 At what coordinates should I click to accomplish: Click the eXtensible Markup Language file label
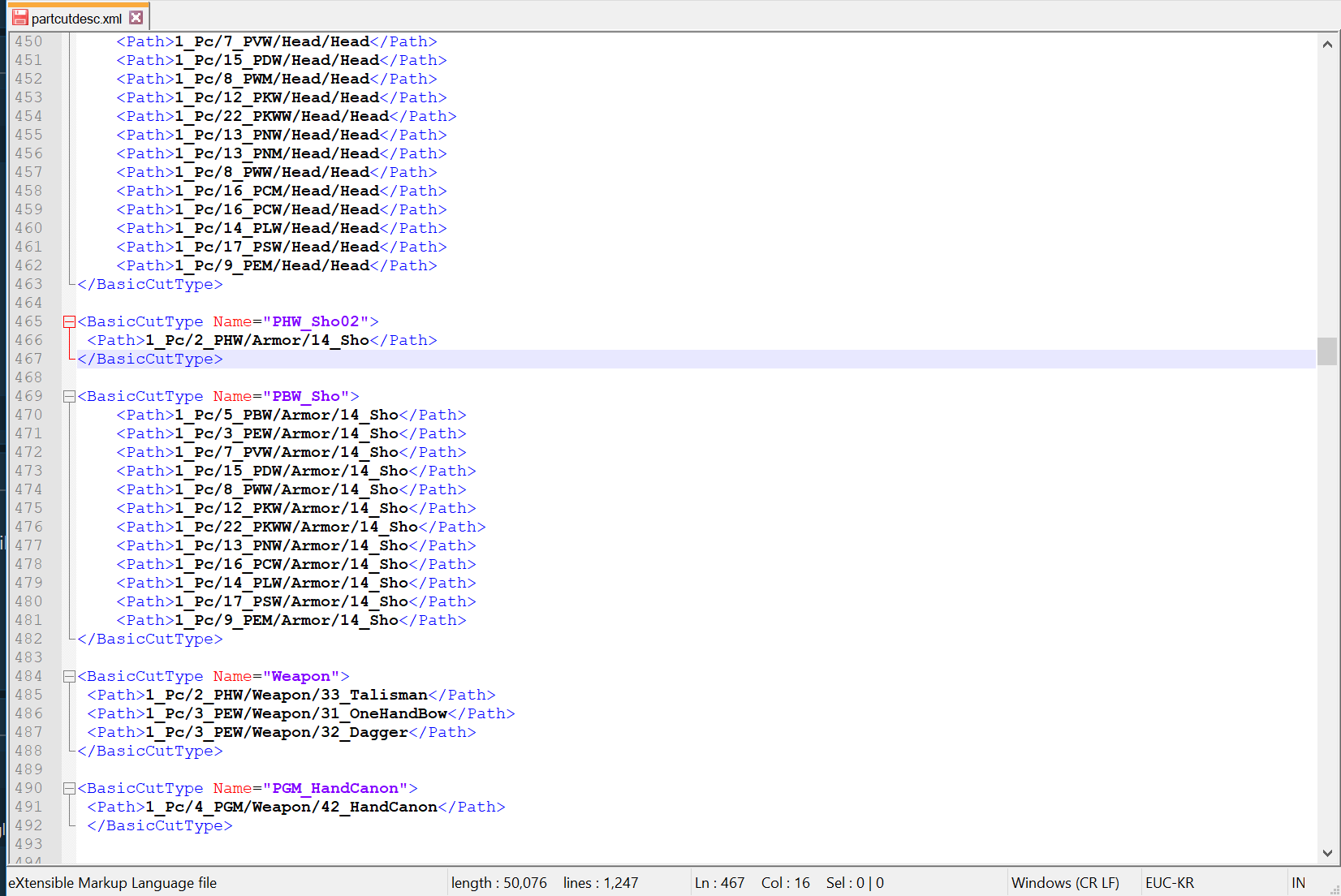pos(113,883)
